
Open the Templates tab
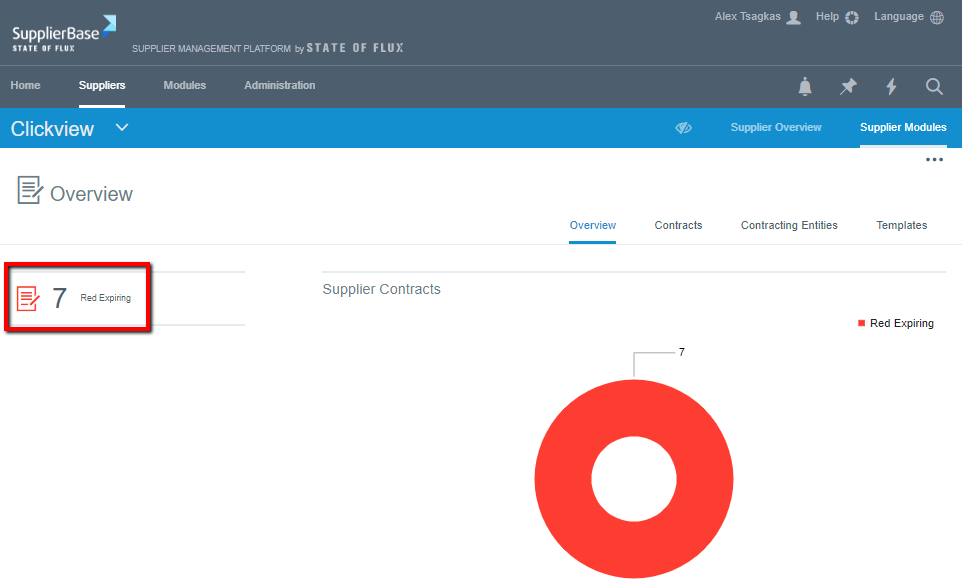tap(901, 226)
